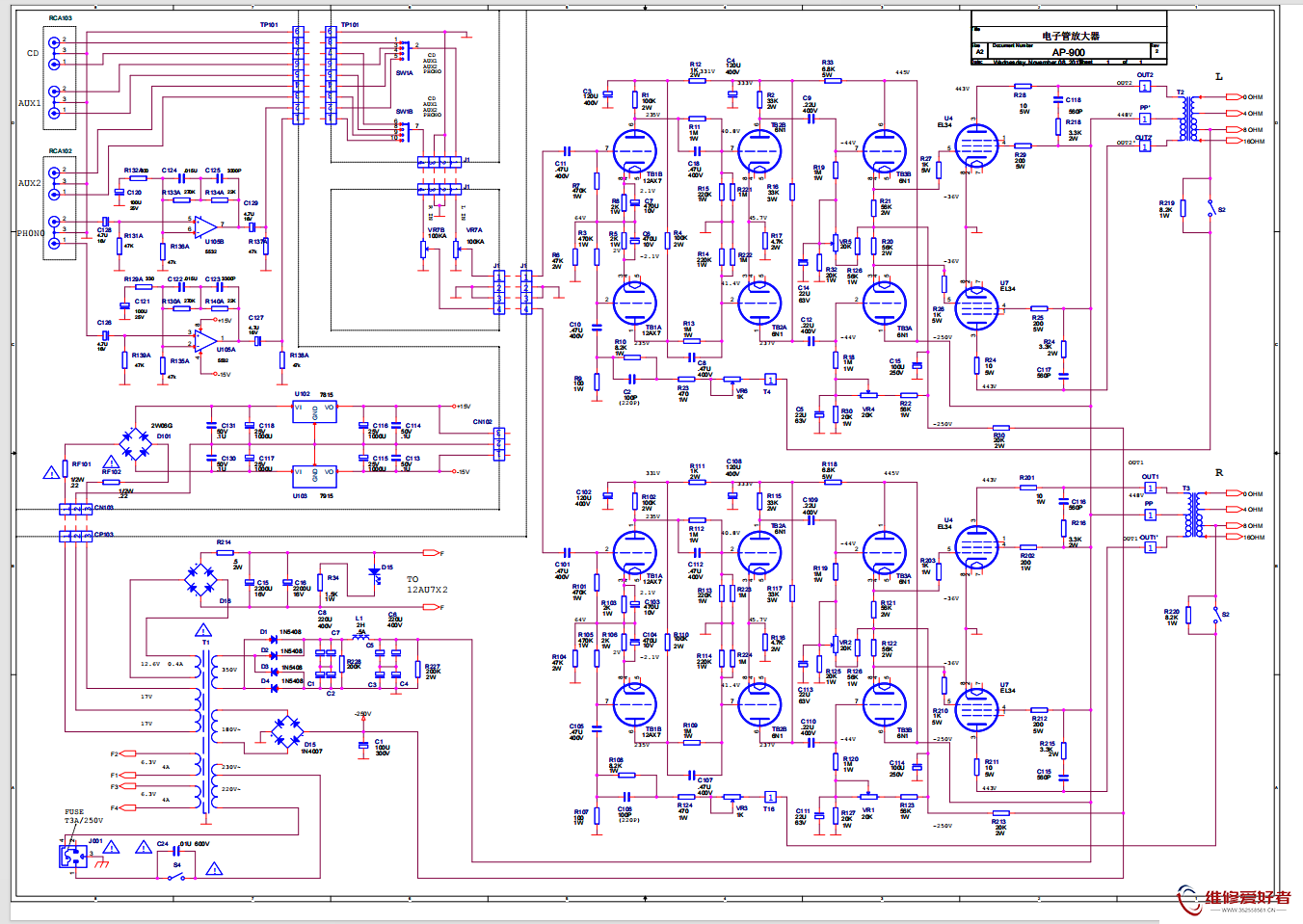Click the OUT2 terminal box near T2

click(1145, 87)
